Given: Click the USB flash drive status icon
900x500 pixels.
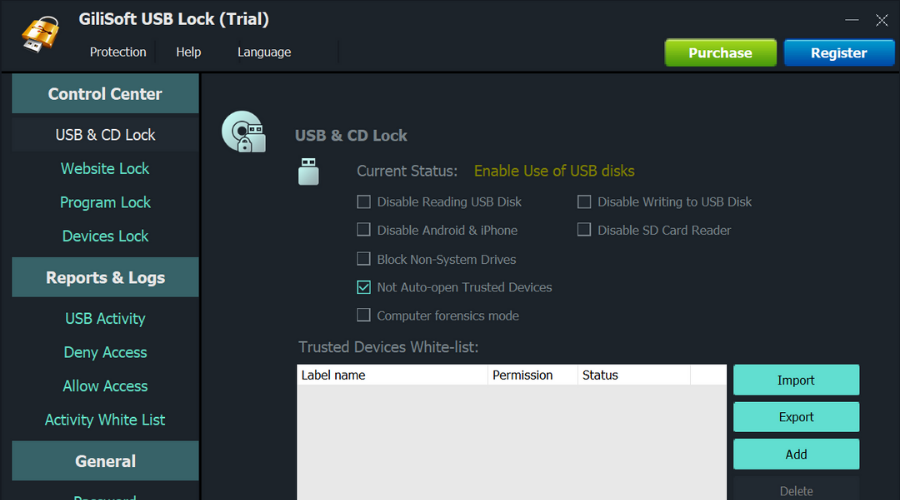Looking at the screenshot, I should pyautogui.click(x=308, y=171).
